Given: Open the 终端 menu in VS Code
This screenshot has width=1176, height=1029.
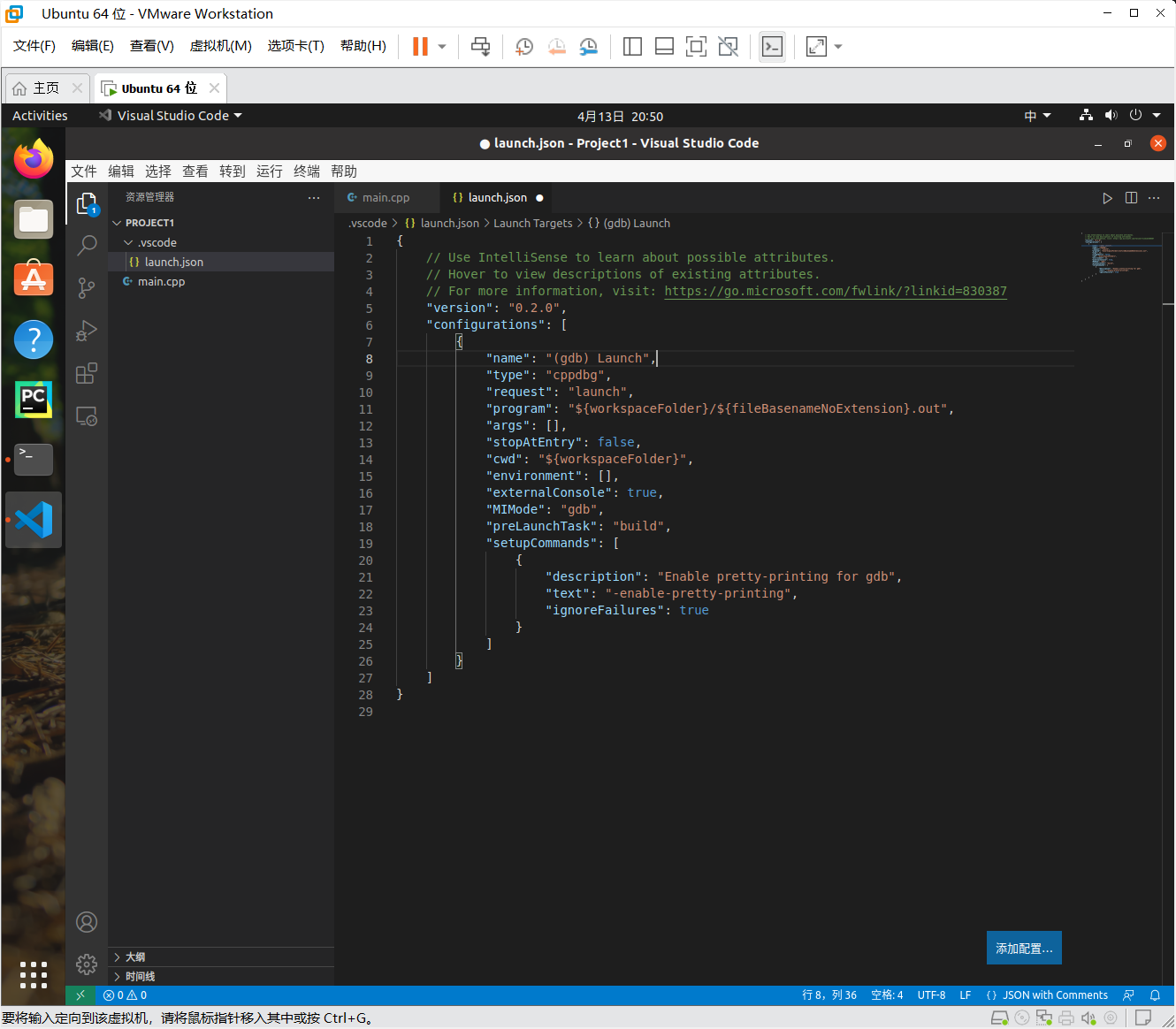Looking at the screenshot, I should click(307, 171).
